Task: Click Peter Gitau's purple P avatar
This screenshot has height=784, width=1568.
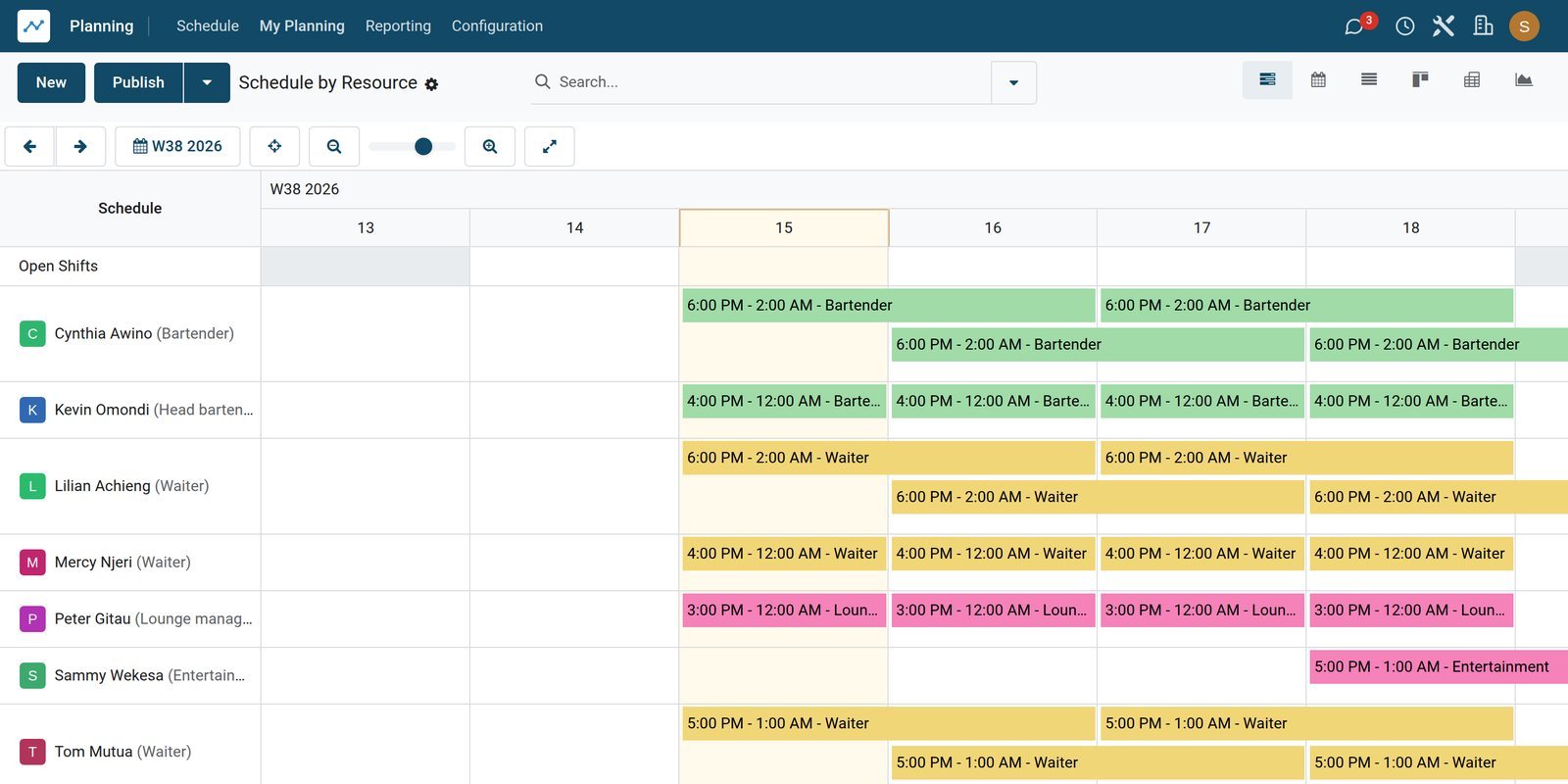Action: coord(32,619)
